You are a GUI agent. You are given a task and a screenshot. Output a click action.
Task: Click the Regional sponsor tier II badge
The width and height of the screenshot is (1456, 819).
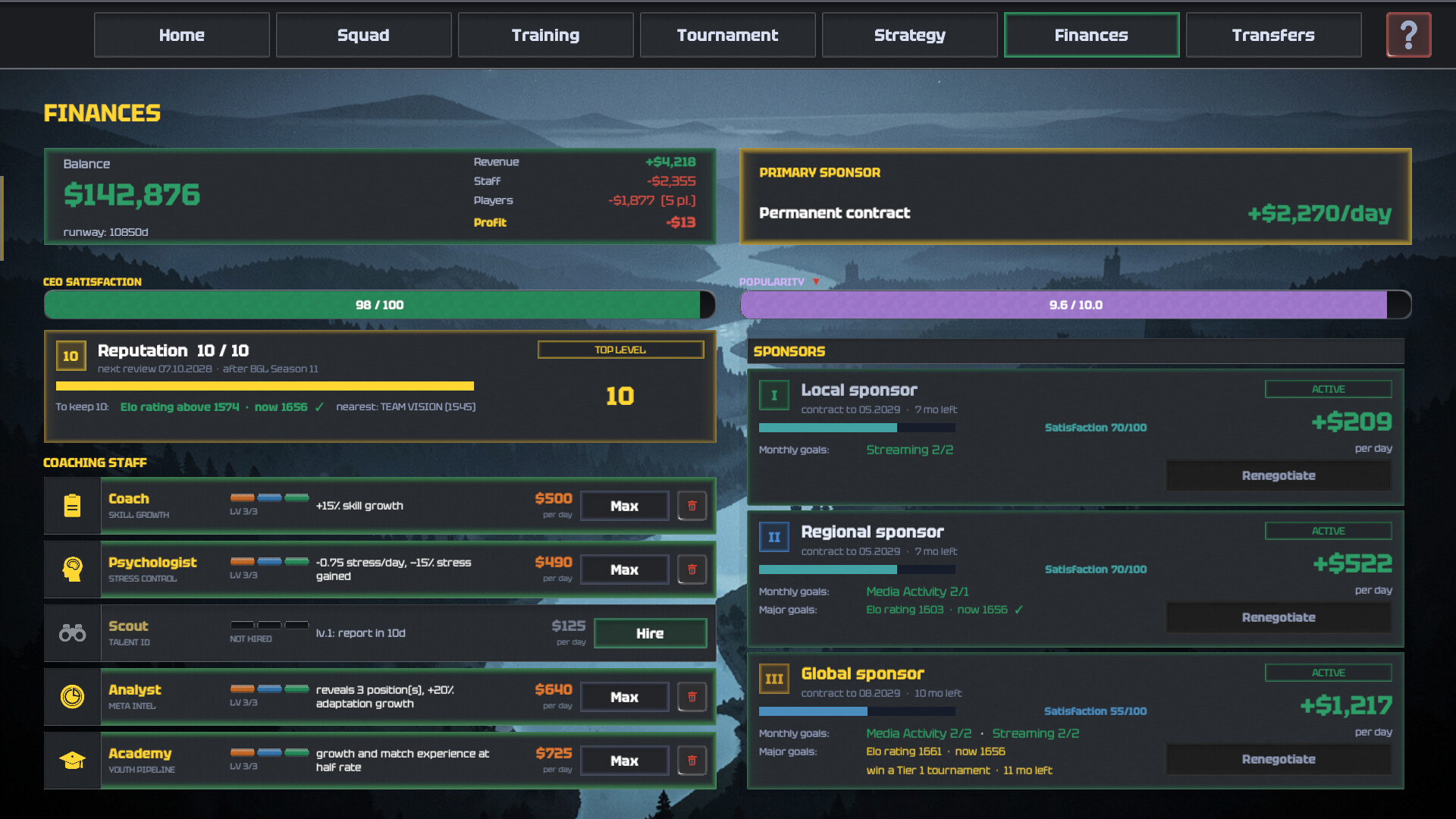point(774,537)
